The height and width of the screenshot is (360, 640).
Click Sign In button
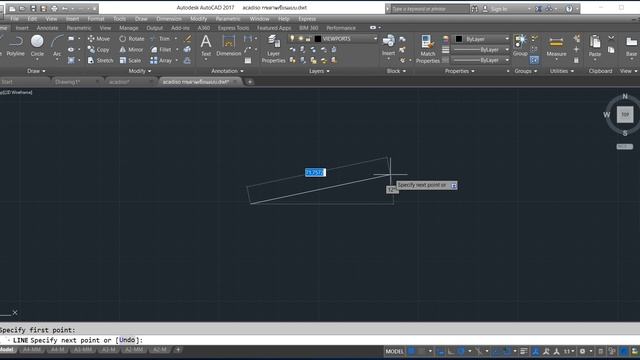click(x=498, y=9)
